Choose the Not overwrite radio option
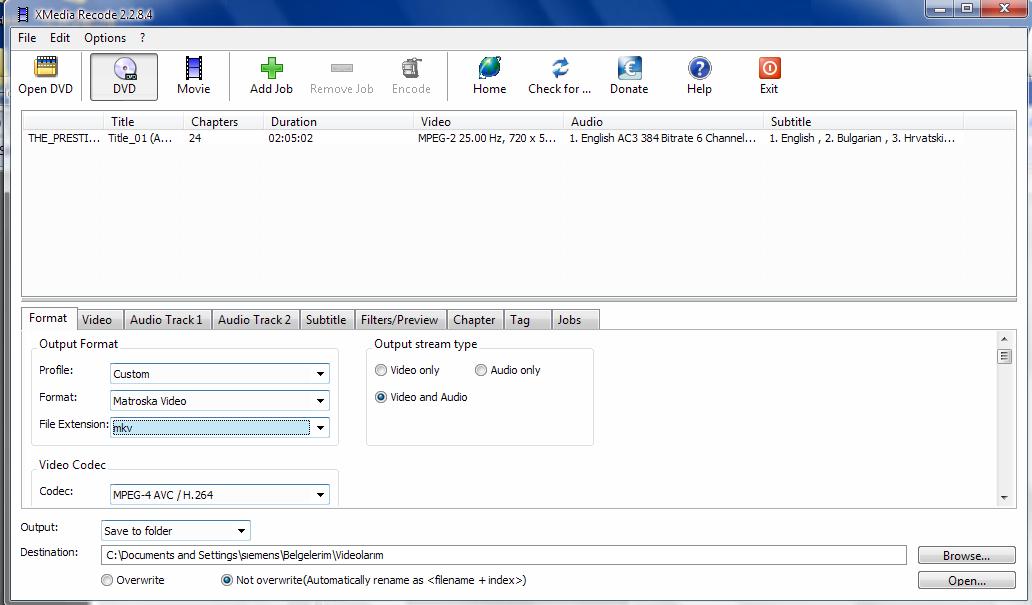The height and width of the screenshot is (605, 1032). click(226, 580)
